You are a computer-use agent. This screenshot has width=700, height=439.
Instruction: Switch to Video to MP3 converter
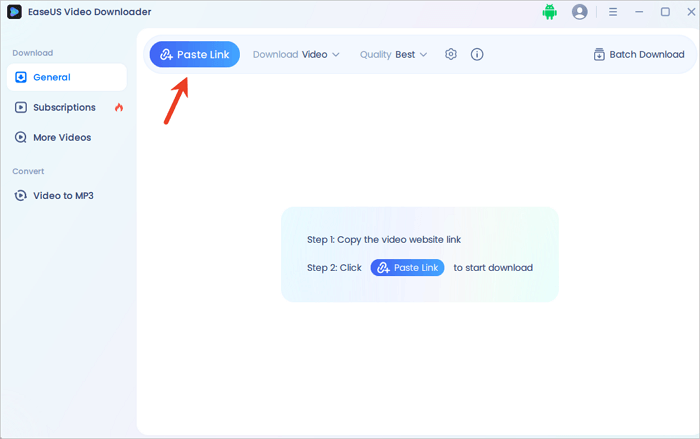(x=63, y=196)
